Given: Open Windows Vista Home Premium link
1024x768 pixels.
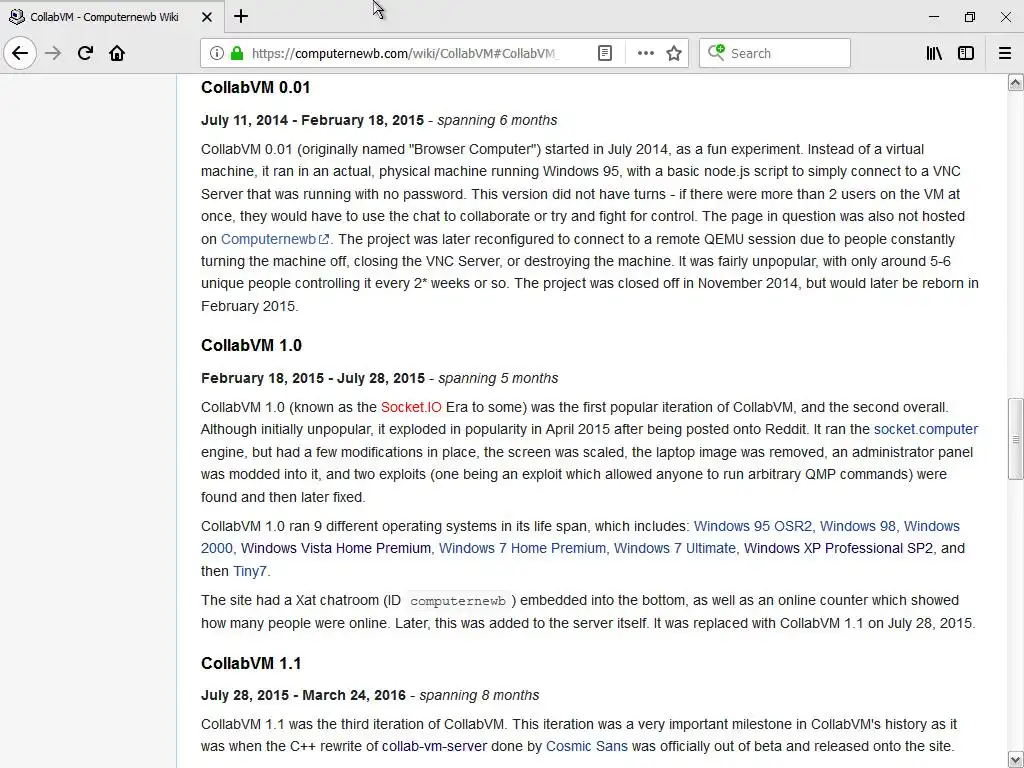Looking at the screenshot, I should (x=336, y=548).
